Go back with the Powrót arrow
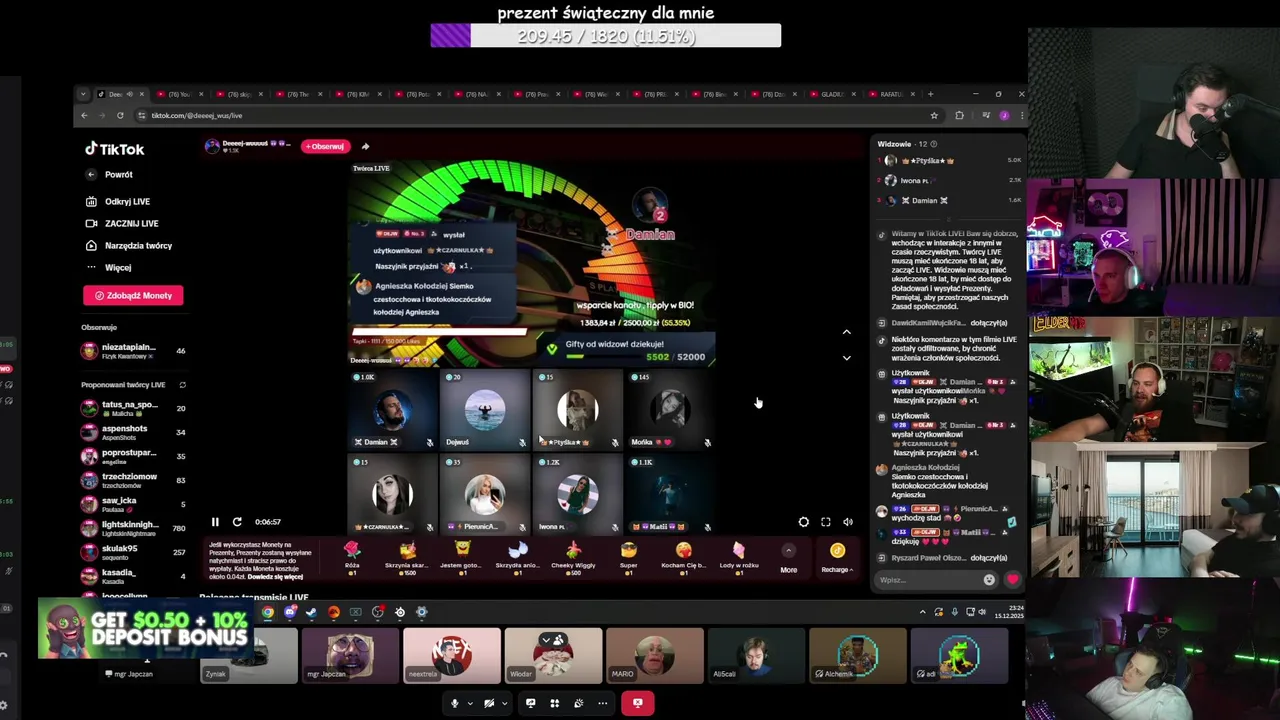 click(91, 174)
